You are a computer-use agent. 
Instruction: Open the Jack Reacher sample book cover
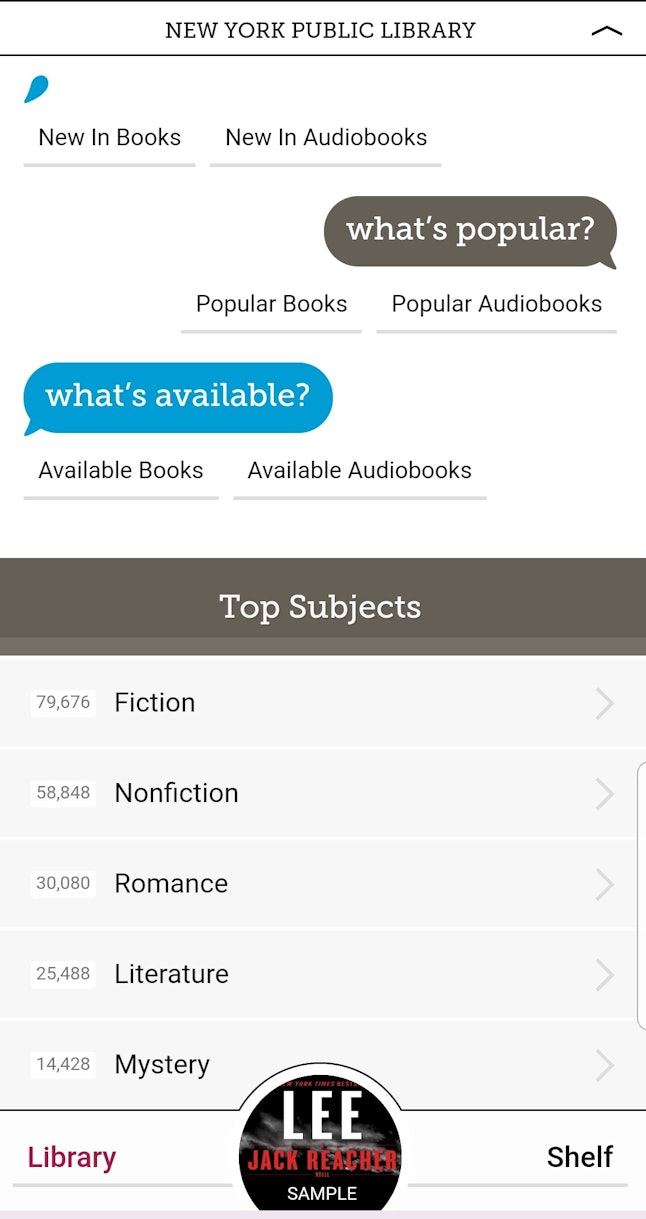(321, 1145)
